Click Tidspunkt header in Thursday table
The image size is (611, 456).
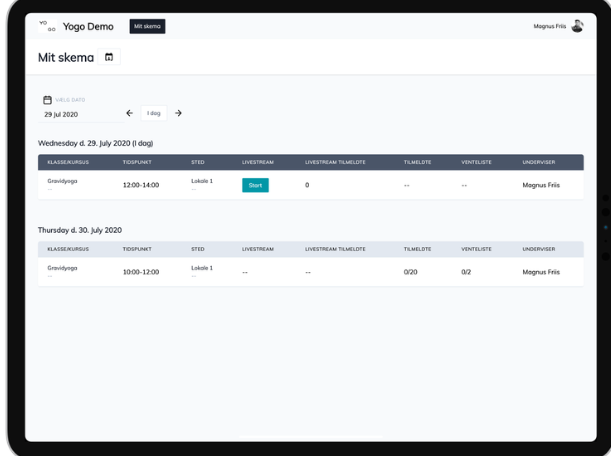[x=137, y=249]
